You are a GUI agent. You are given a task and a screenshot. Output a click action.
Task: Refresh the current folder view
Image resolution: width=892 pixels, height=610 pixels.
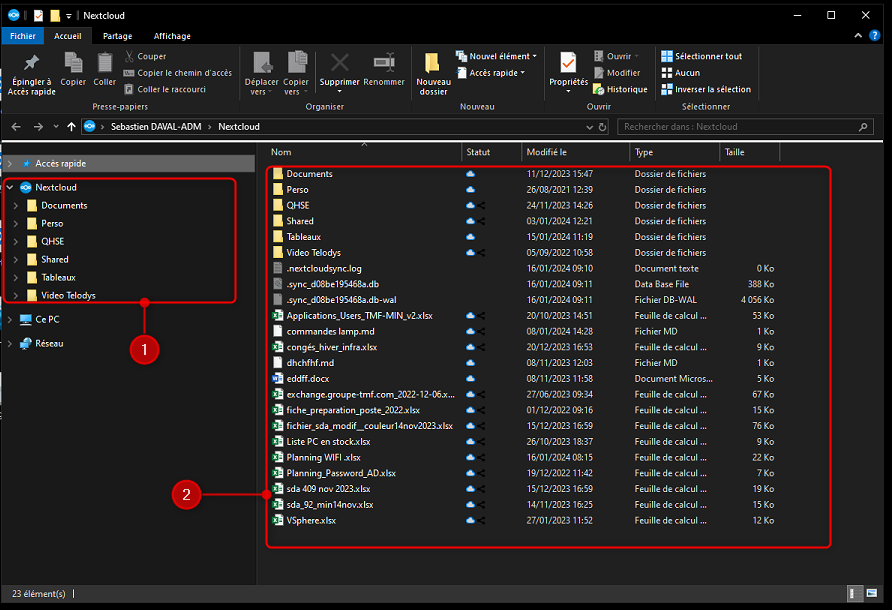pos(602,127)
